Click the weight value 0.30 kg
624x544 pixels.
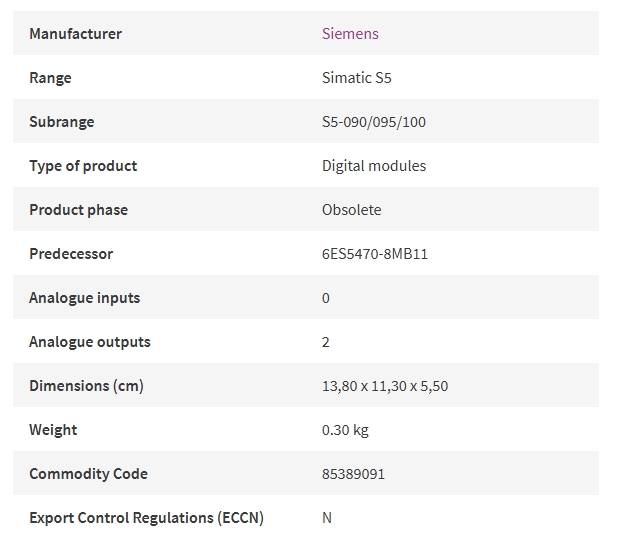[x=345, y=430]
